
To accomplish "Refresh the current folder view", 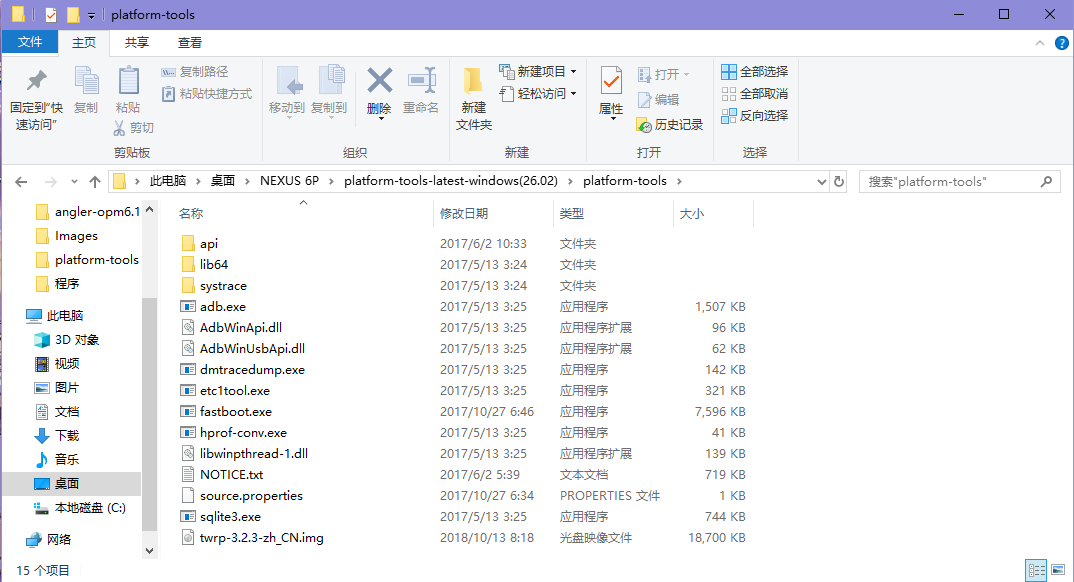I will coord(839,182).
